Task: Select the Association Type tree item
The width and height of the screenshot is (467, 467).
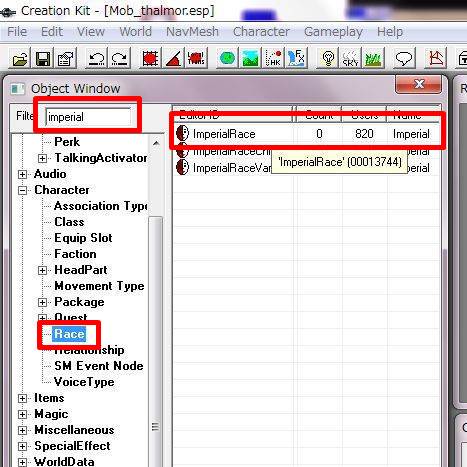Action: [x=100, y=206]
